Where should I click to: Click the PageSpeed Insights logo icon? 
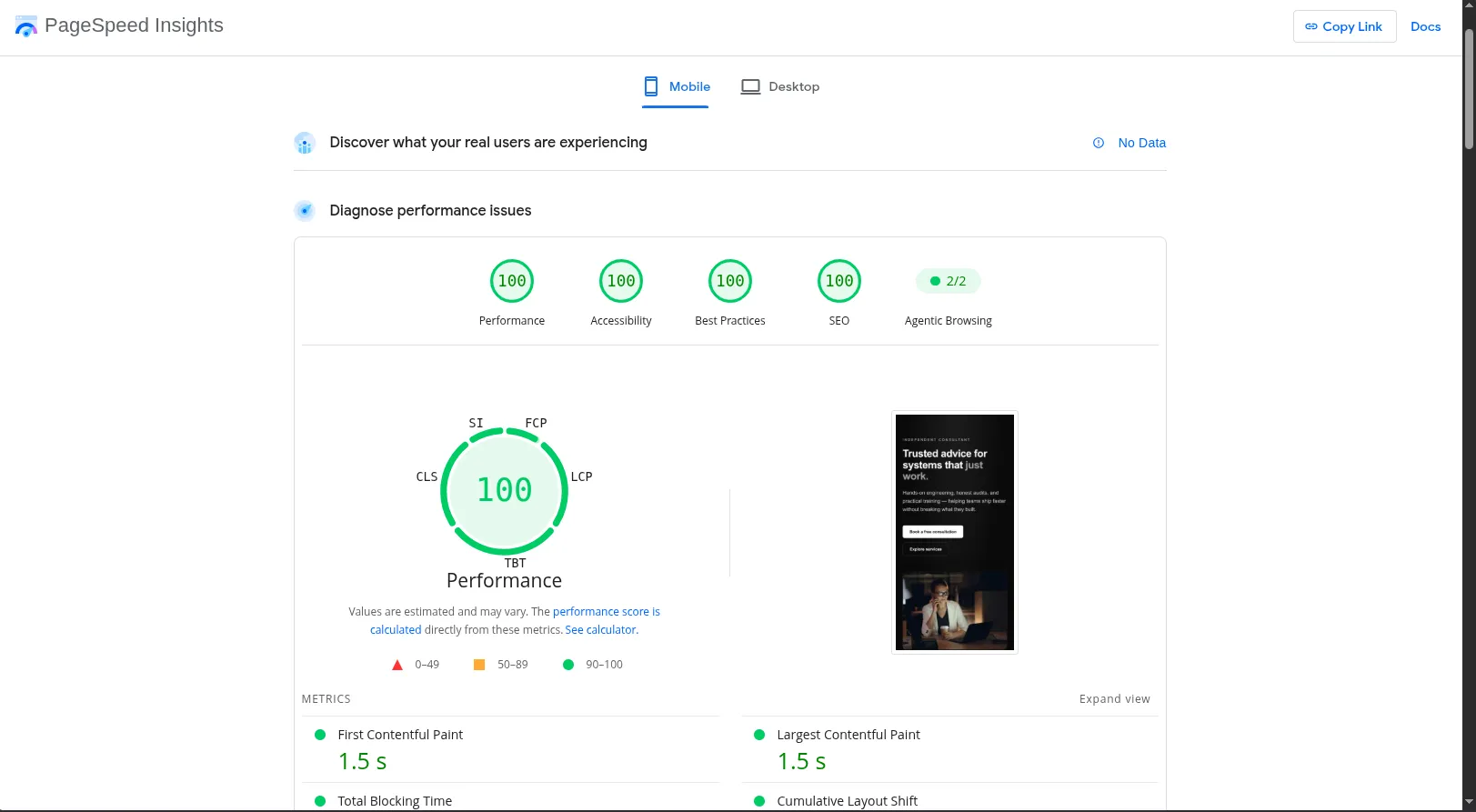[26, 26]
